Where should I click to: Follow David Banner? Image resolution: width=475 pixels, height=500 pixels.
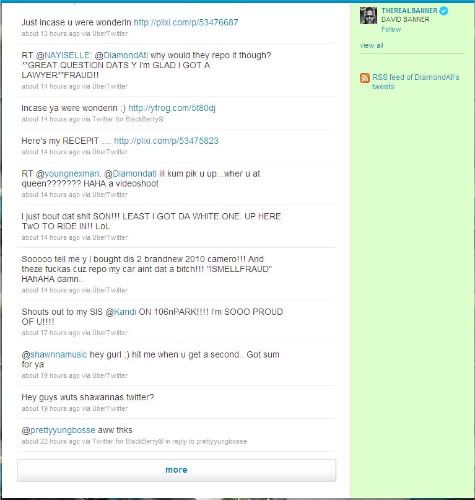pos(391,29)
